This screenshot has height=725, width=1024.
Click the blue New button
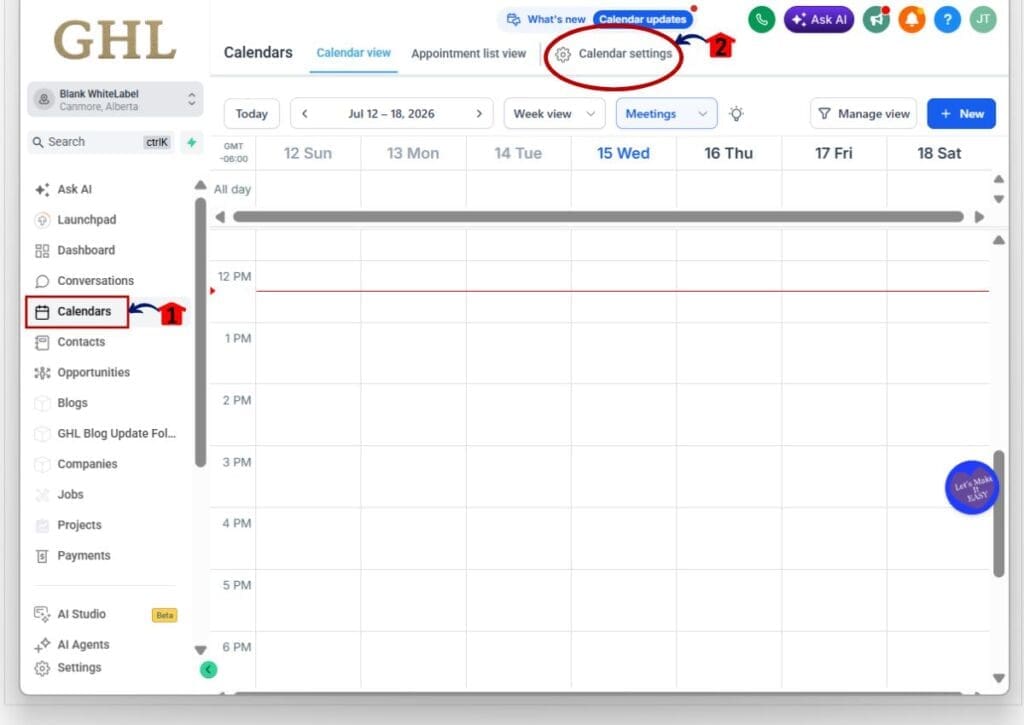(961, 114)
